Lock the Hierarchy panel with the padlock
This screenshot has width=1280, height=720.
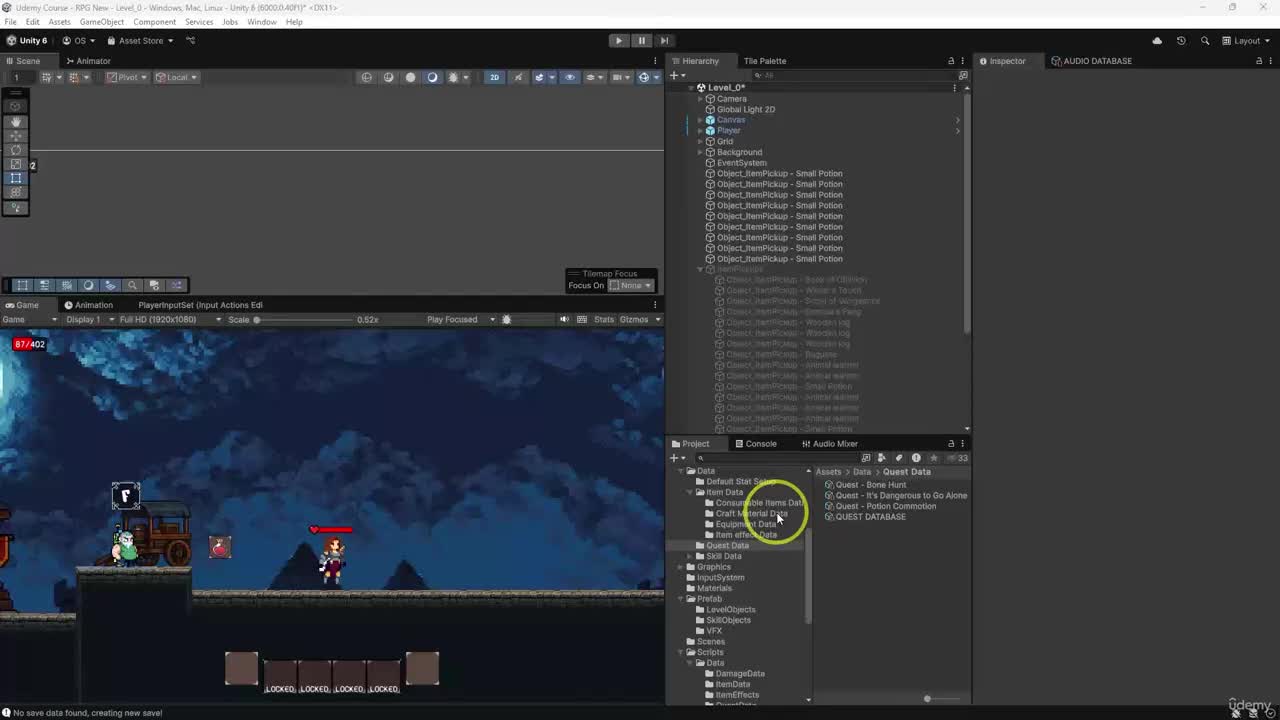pyautogui.click(x=951, y=61)
